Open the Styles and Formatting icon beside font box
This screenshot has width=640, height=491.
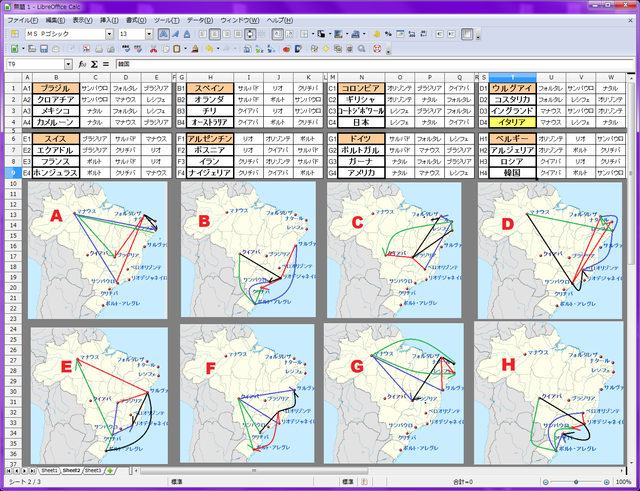tap(15, 34)
